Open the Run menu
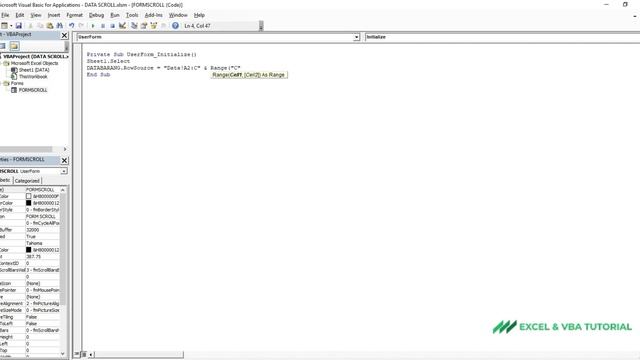Image resolution: width=640 pixels, height=360 pixels. click(x=115, y=15)
